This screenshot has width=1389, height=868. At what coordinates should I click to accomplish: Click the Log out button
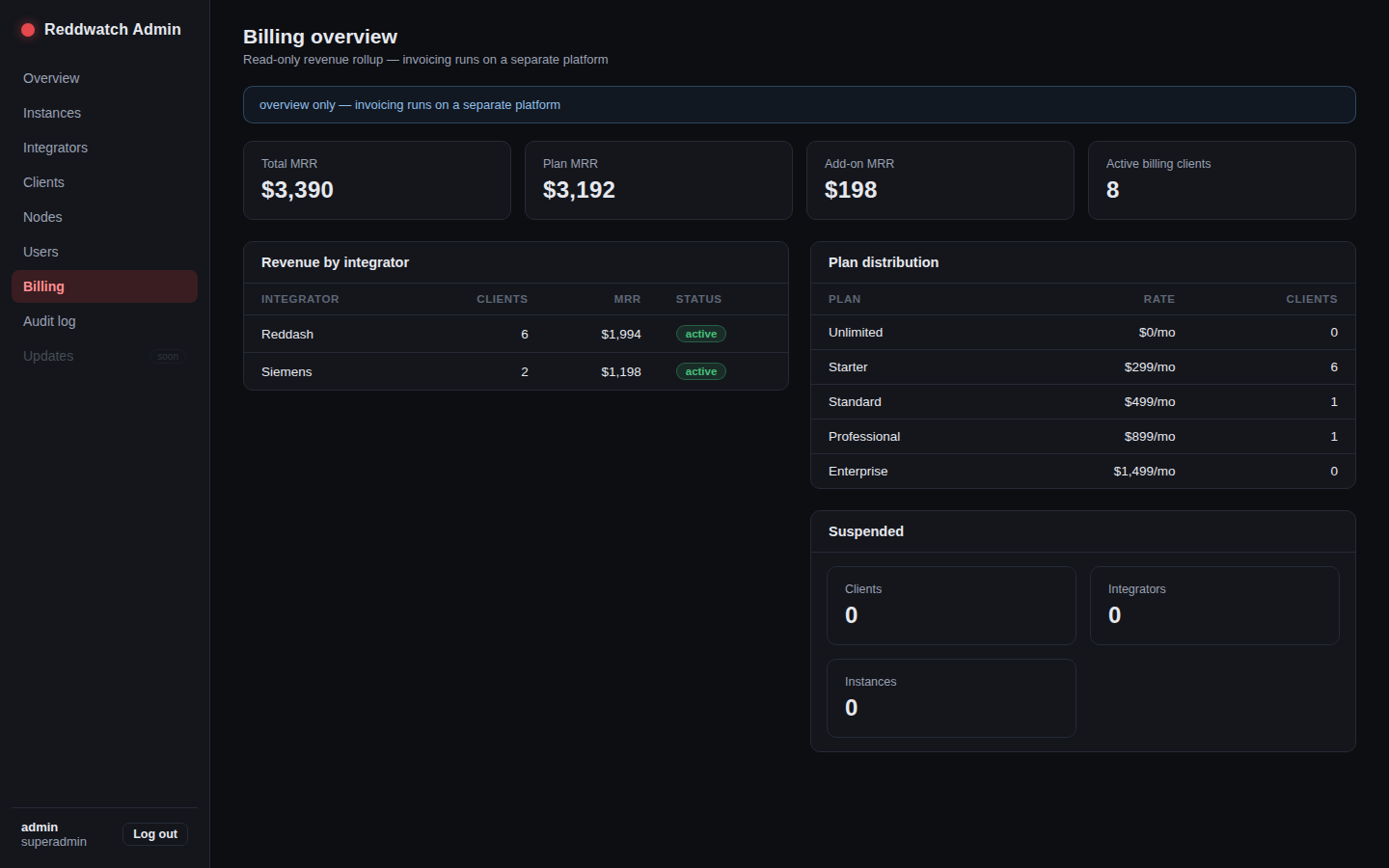[x=155, y=834]
